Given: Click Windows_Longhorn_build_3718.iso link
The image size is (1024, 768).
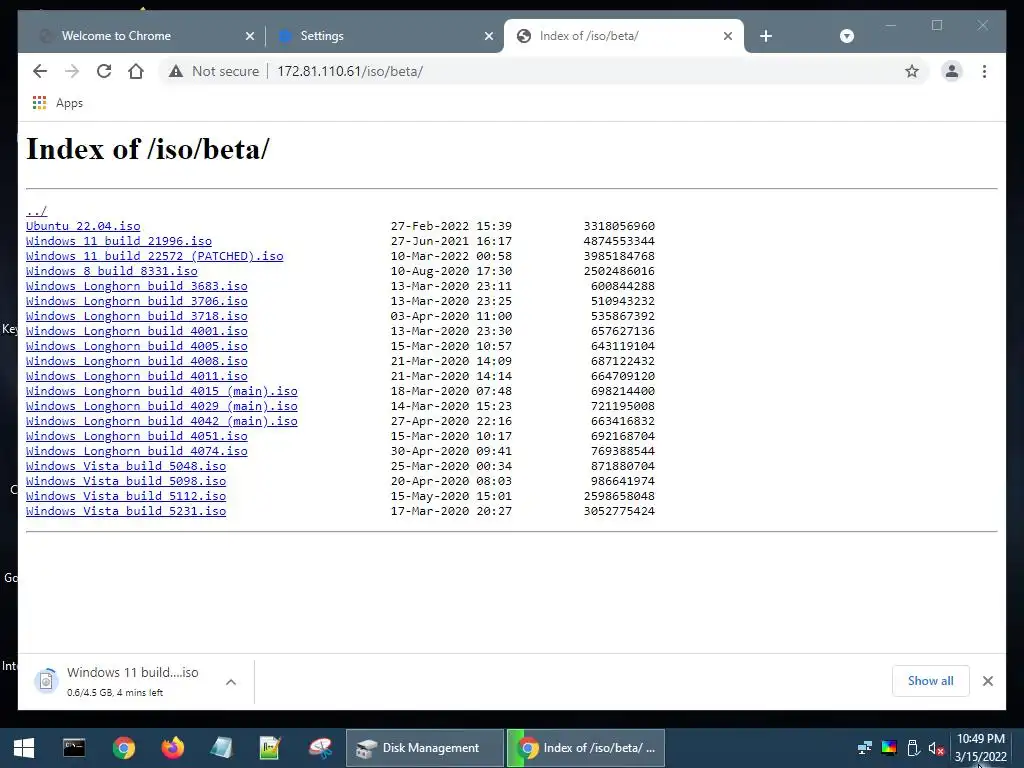Looking at the screenshot, I should pos(136,316).
